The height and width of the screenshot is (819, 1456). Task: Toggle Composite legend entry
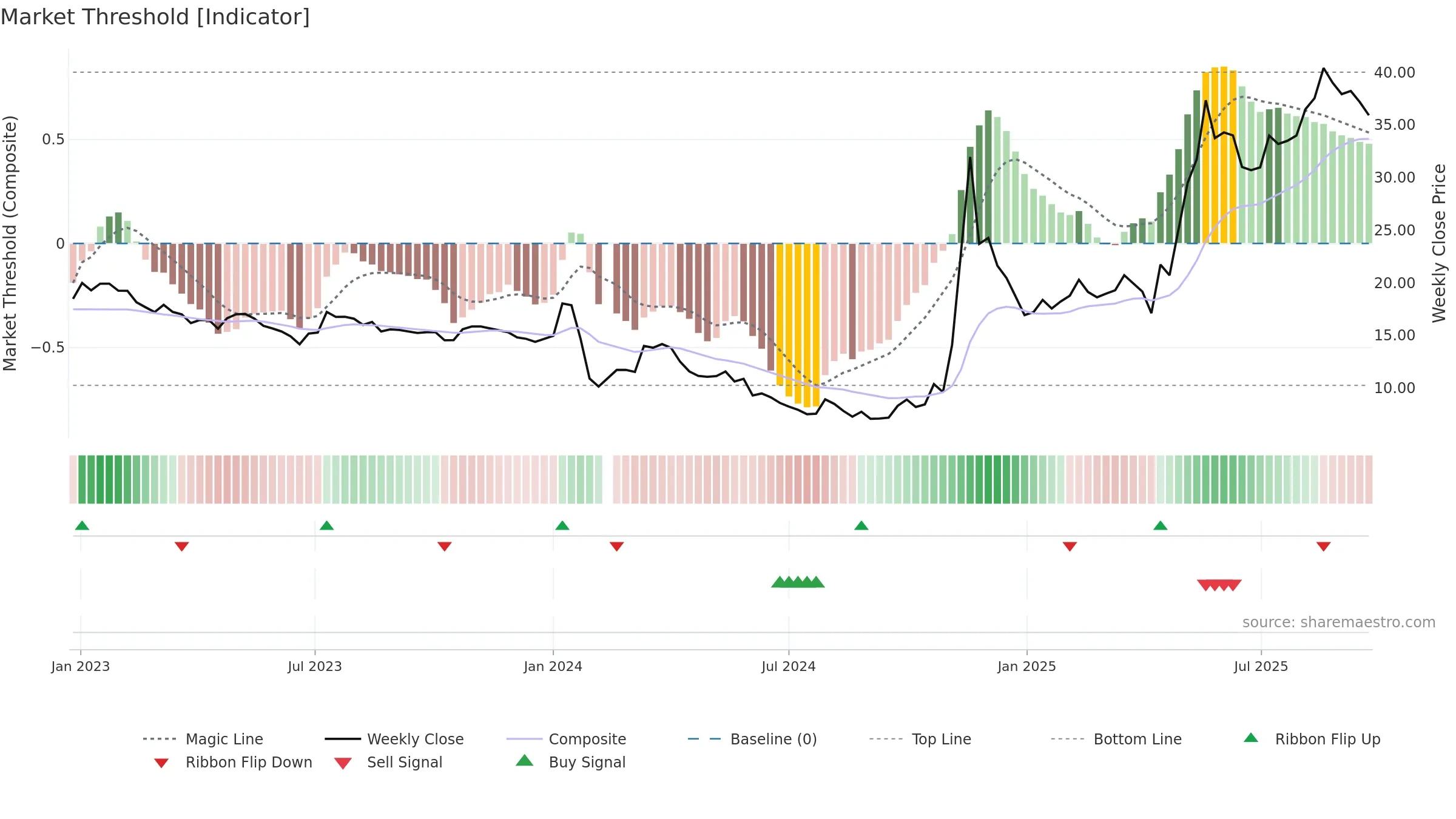click(x=567, y=739)
